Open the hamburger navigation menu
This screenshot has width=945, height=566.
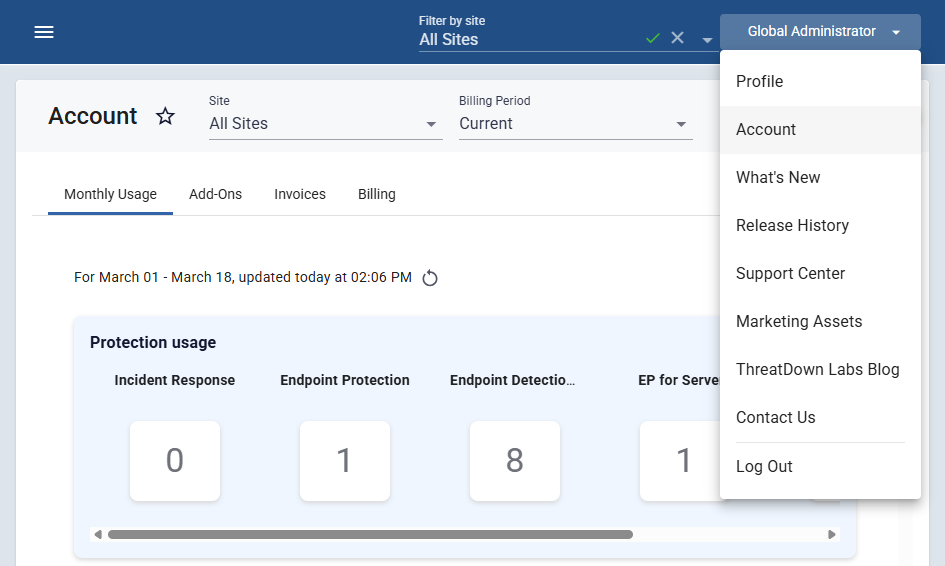44,32
